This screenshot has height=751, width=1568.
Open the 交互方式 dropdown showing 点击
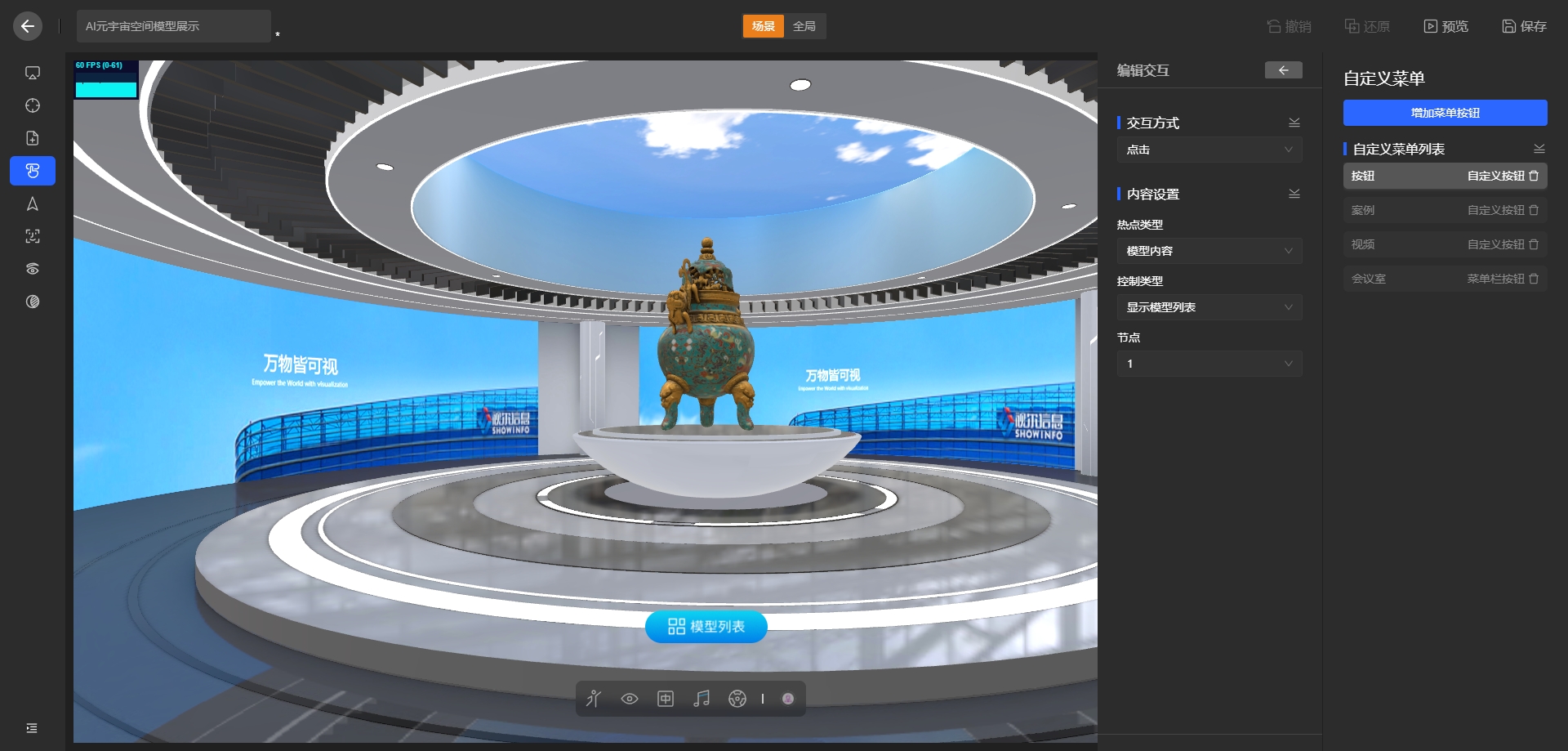(1209, 150)
